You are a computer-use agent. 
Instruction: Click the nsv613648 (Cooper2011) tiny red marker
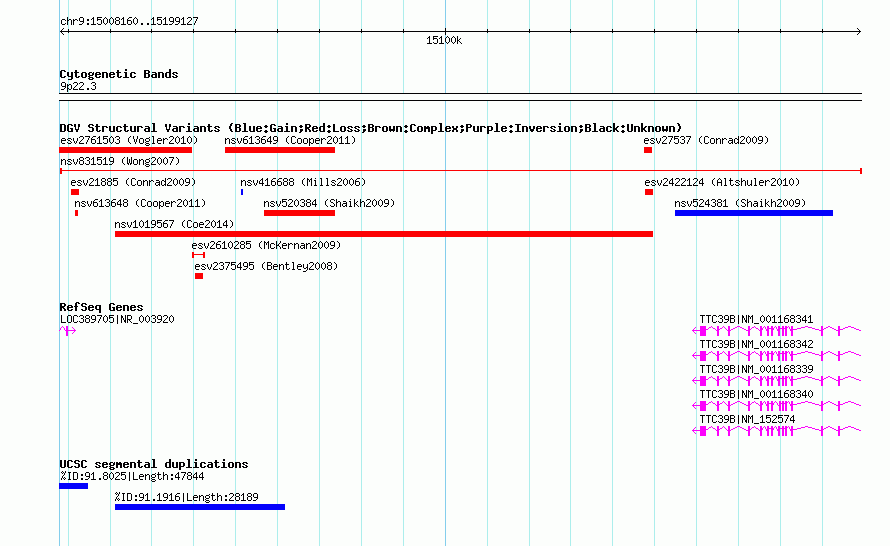pyautogui.click(x=77, y=213)
